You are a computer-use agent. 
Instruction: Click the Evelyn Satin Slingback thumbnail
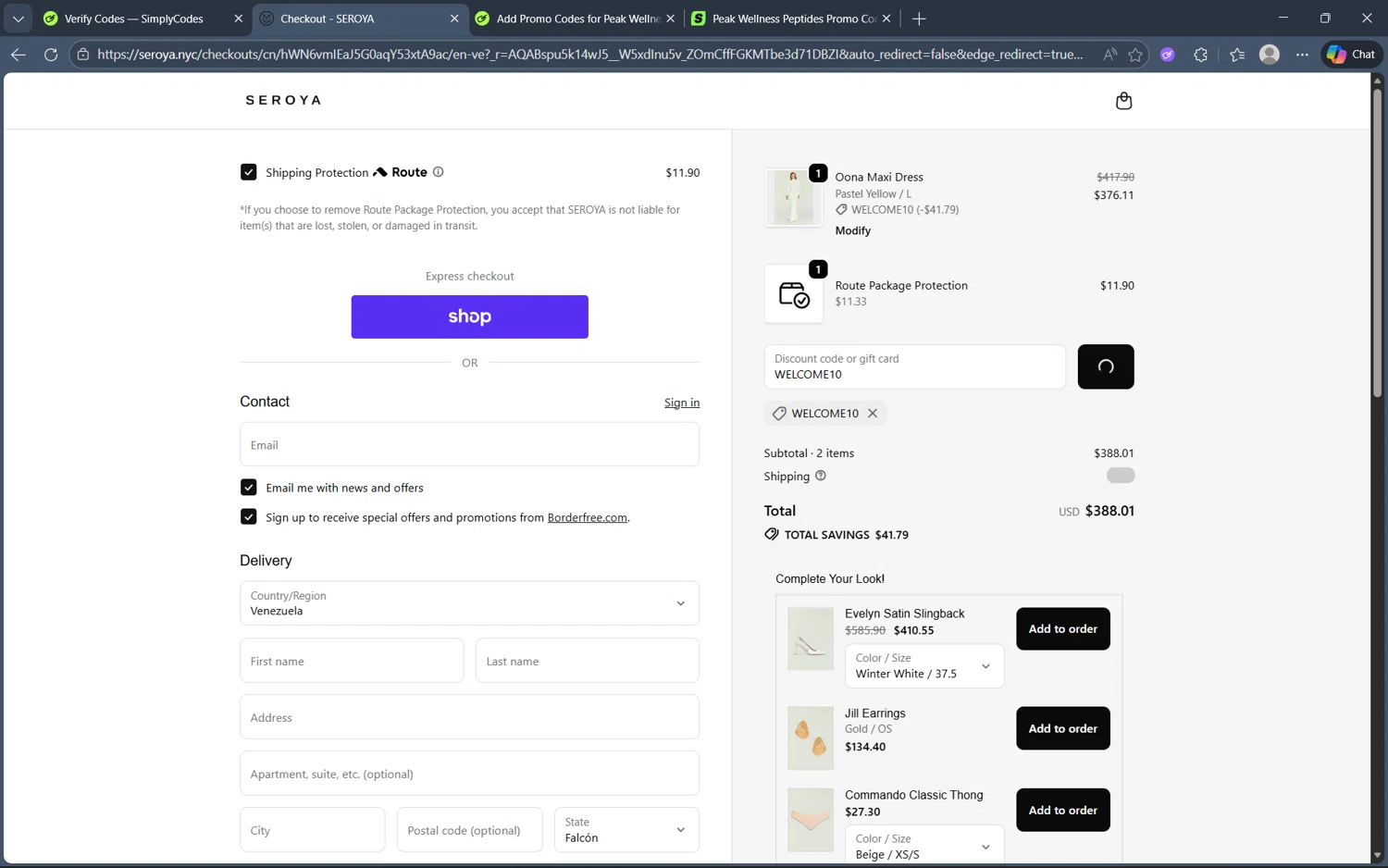810,639
